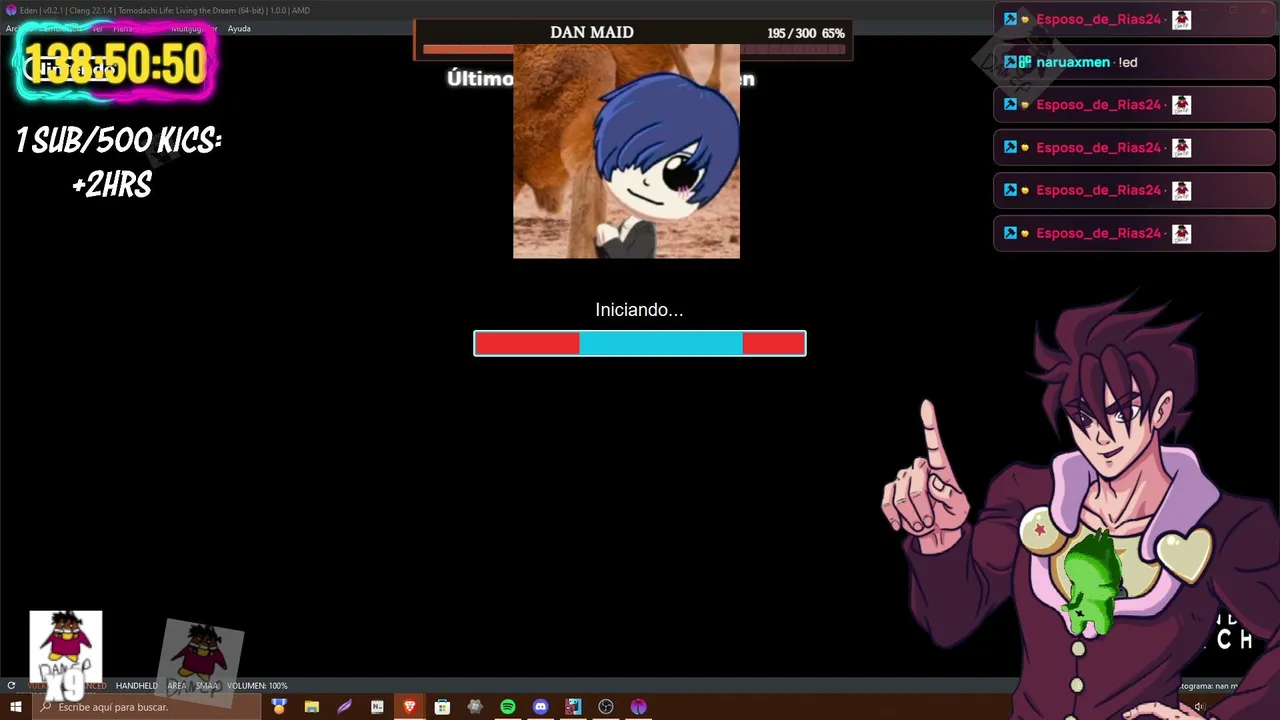This screenshot has height=720, width=1280.
Task: Click the 138:50:50 countdown timer
Action: (x=115, y=62)
